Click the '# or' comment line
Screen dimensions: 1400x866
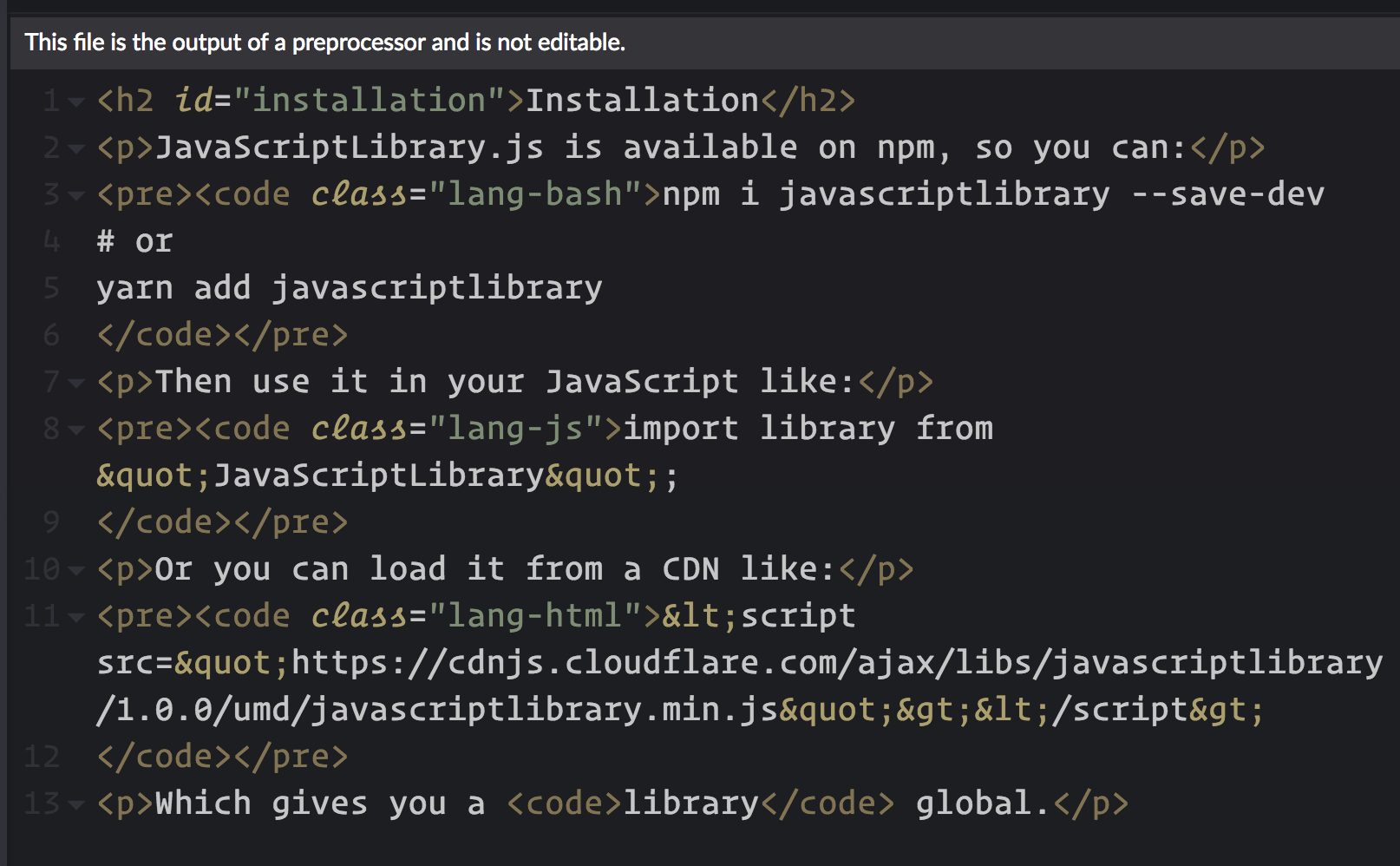point(134,241)
